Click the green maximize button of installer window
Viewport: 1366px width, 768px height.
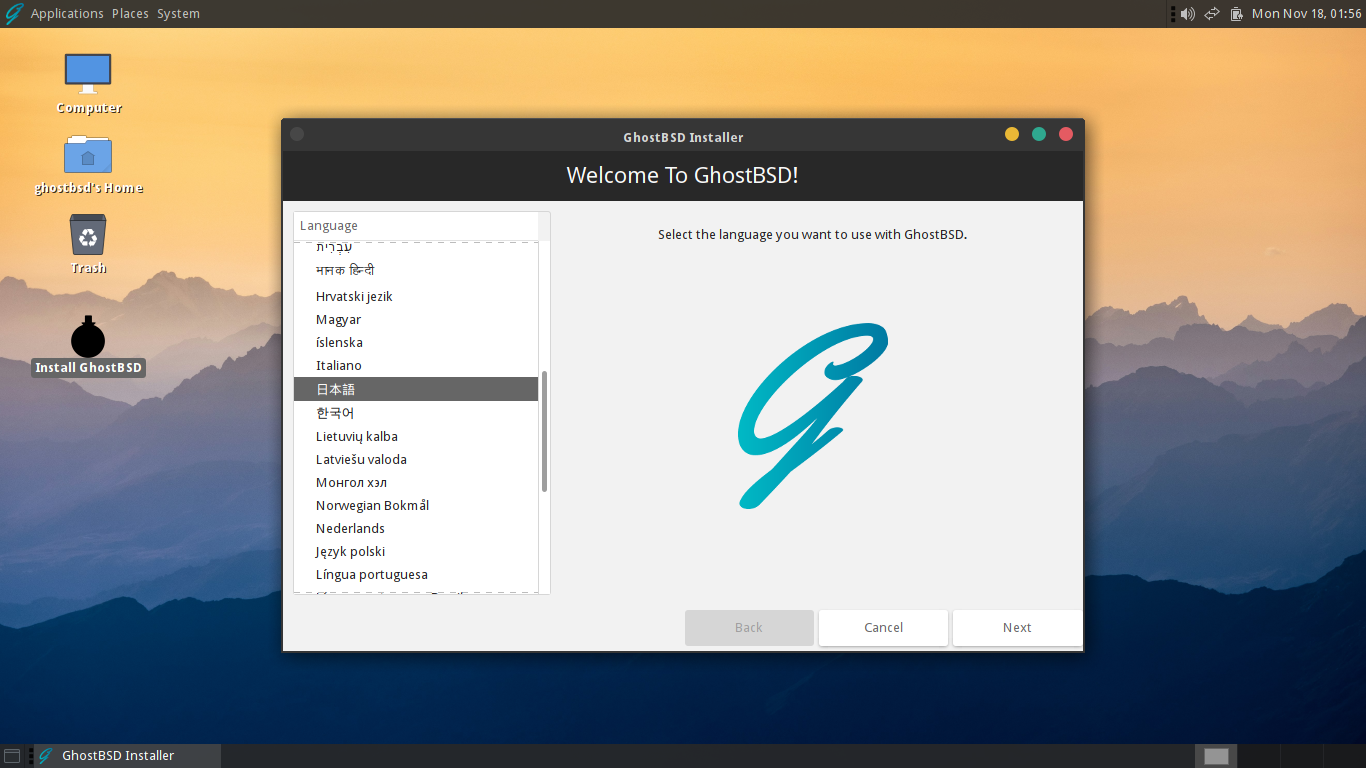coord(1039,134)
